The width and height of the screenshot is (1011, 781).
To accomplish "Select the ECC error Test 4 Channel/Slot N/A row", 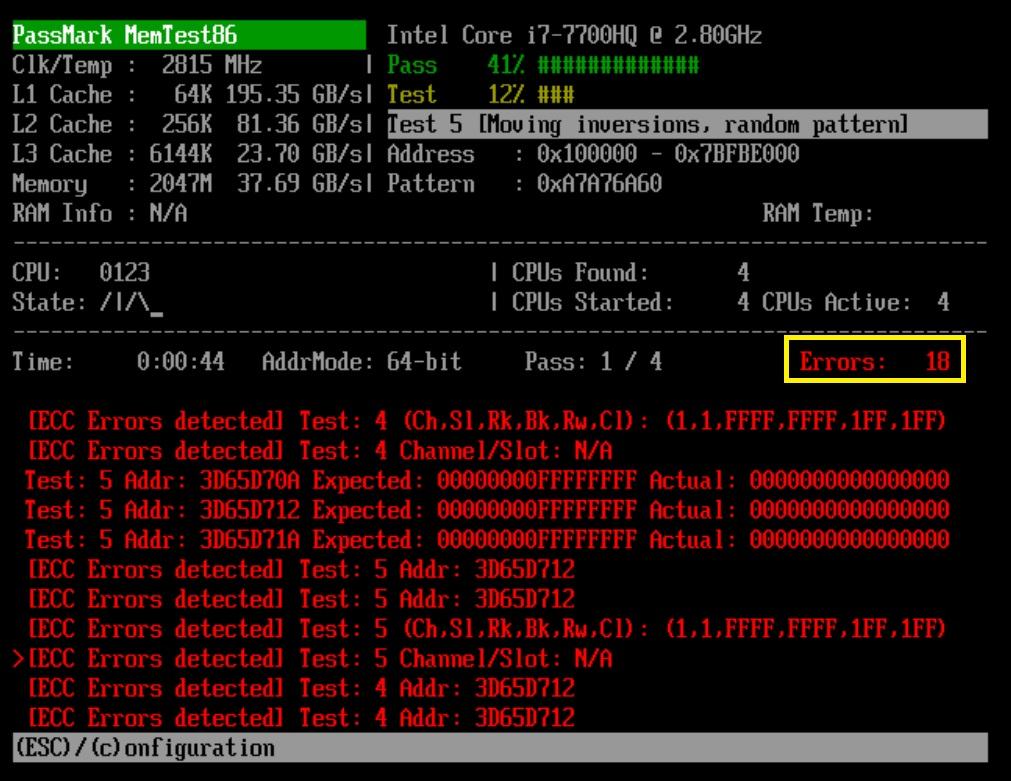I will pos(320,451).
